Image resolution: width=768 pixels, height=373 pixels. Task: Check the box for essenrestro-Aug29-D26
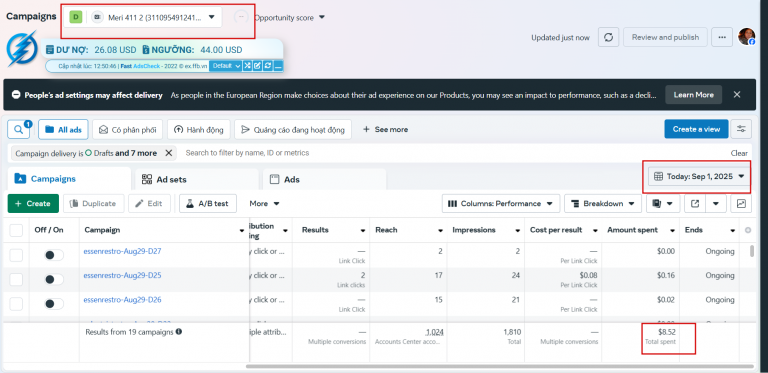tap(17, 304)
